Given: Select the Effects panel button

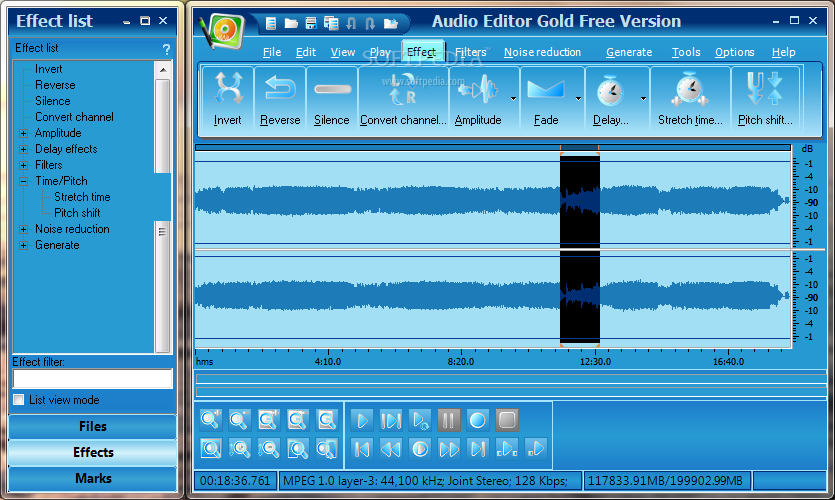Looking at the screenshot, I should [93, 452].
